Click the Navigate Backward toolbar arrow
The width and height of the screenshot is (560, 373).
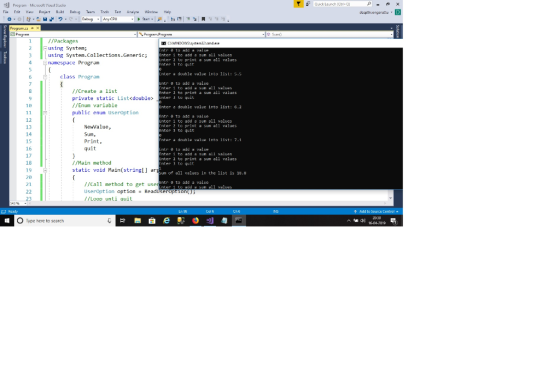click(9, 19)
